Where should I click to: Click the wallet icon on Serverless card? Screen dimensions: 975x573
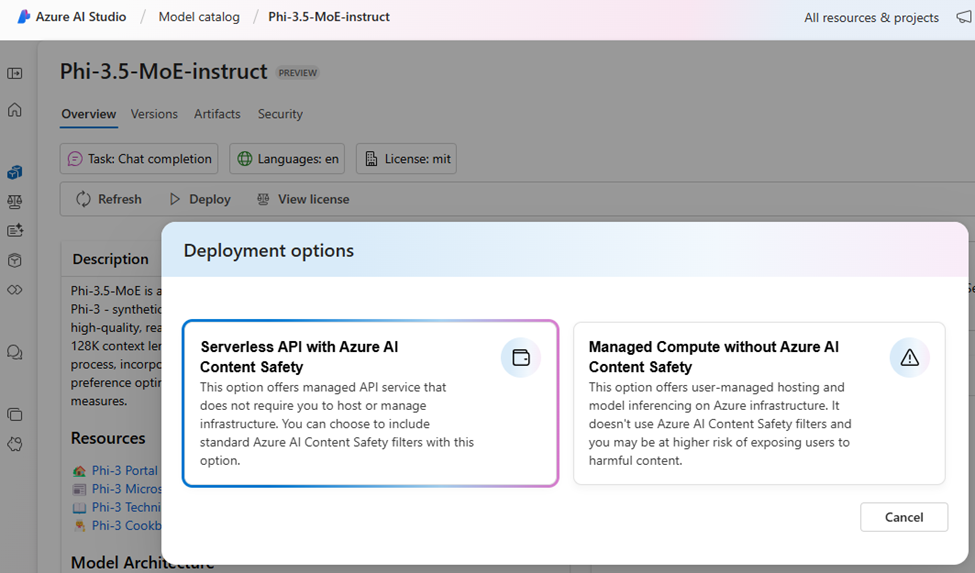(x=521, y=357)
